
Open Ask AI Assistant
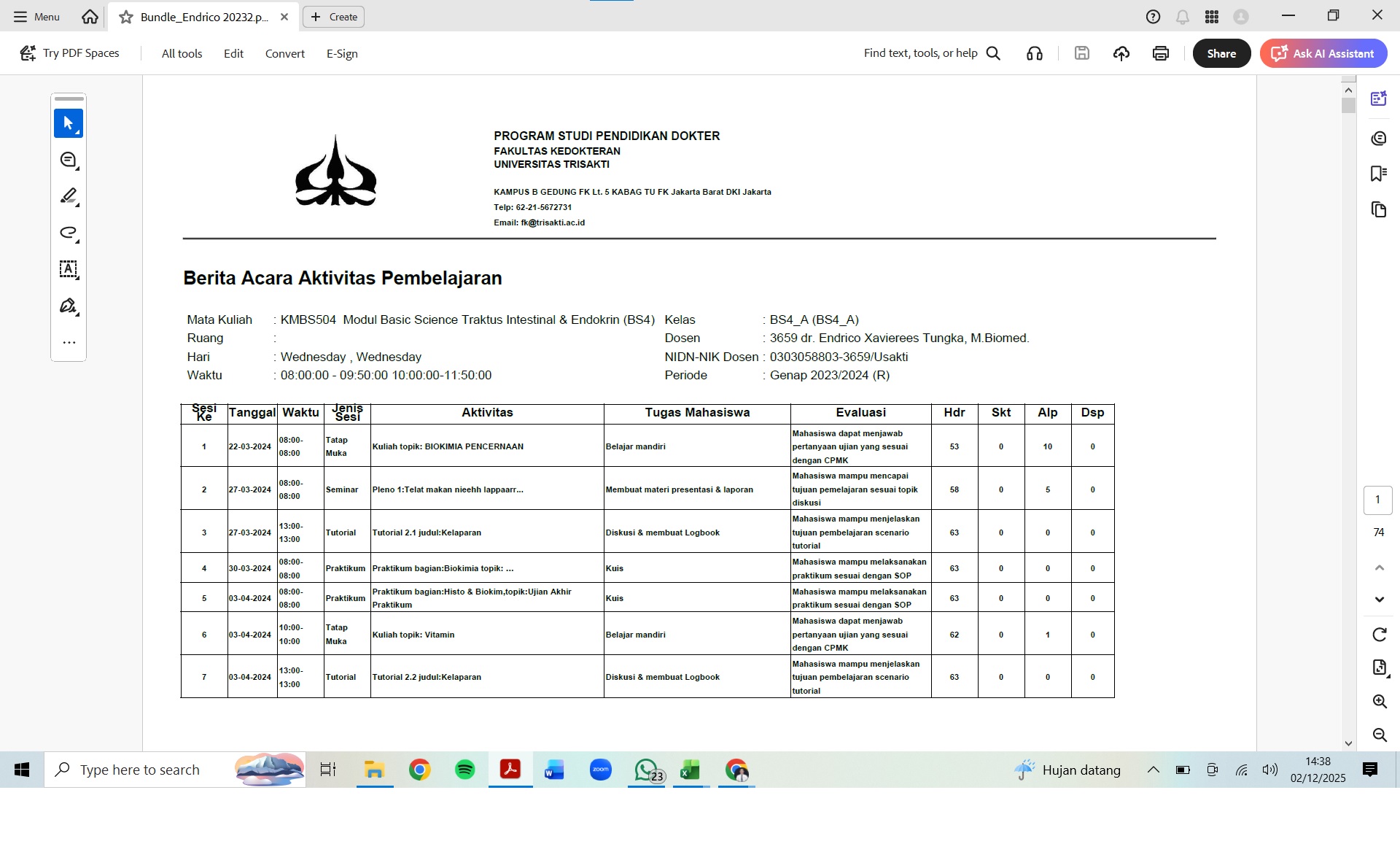1323,53
